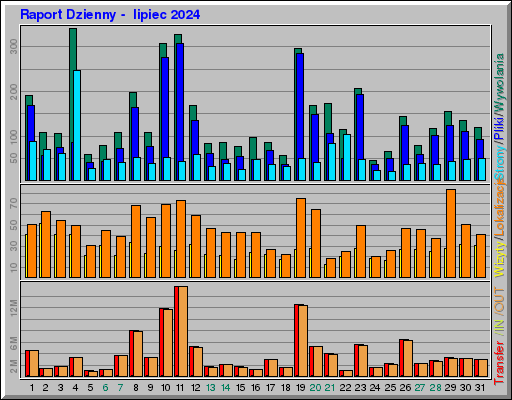Select green weekend day label 21
The image size is (512, 400).
[x=330, y=388]
